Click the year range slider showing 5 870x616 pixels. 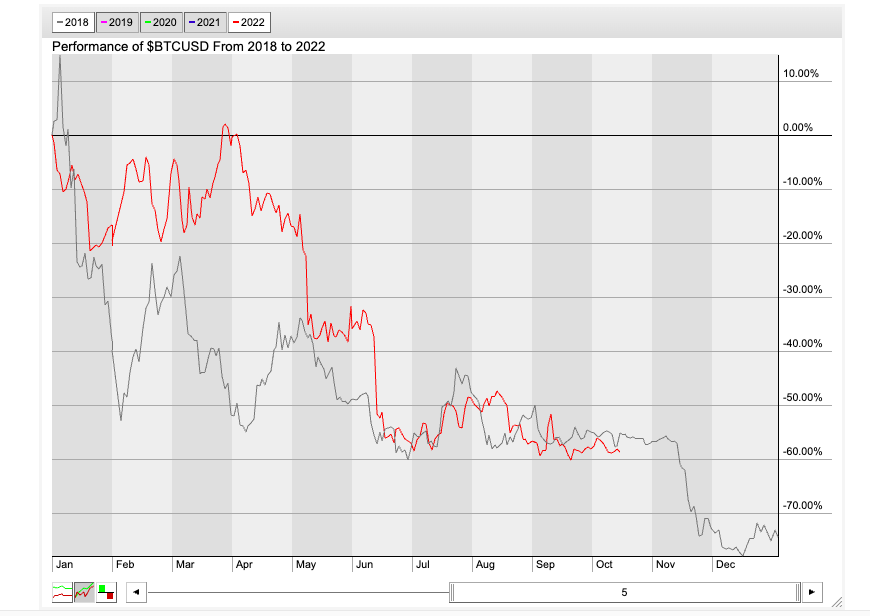click(625, 592)
